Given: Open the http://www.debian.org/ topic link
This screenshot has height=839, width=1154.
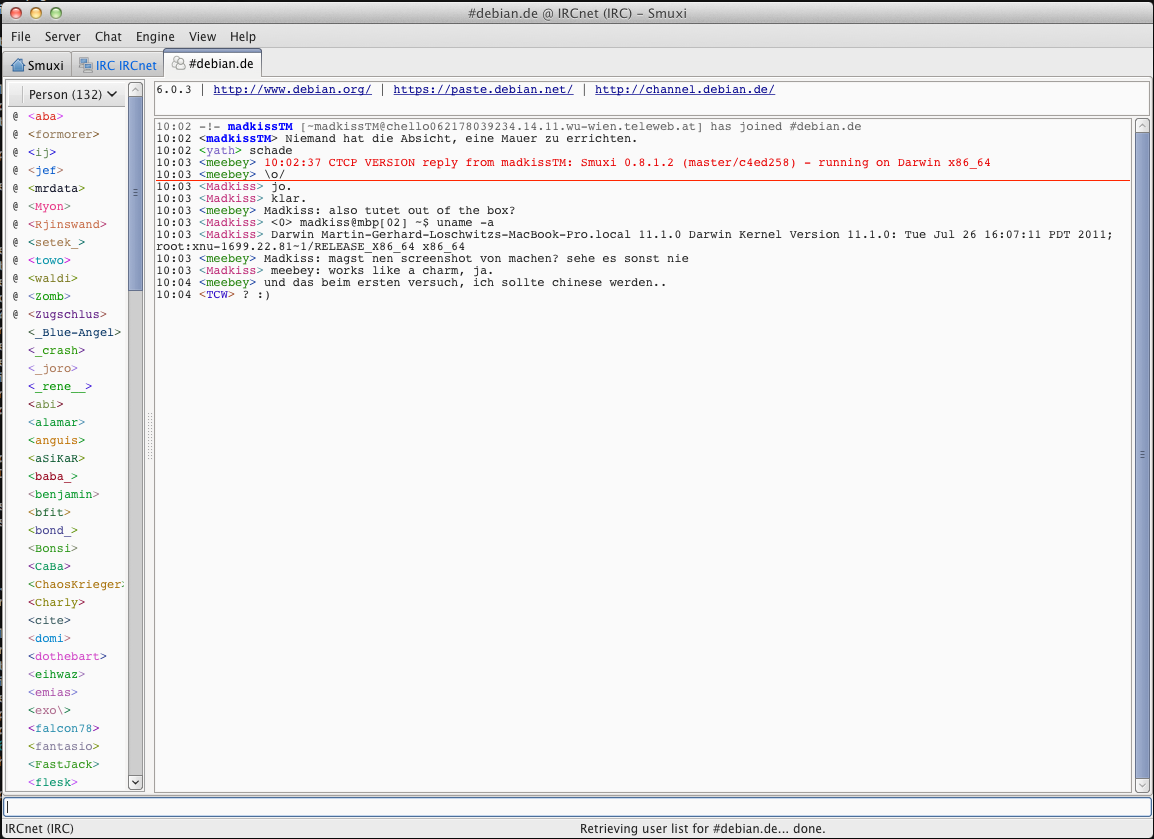Looking at the screenshot, I should [x=292, y=90].
